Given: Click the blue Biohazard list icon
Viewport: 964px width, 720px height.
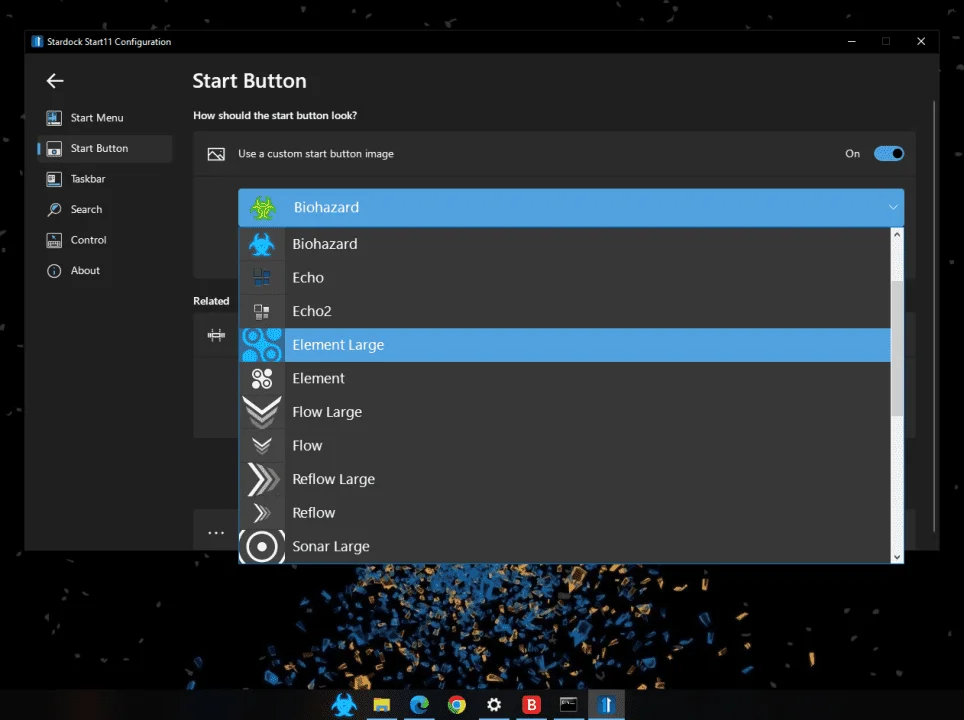Looking at the screenshot, I should point(262,244).
